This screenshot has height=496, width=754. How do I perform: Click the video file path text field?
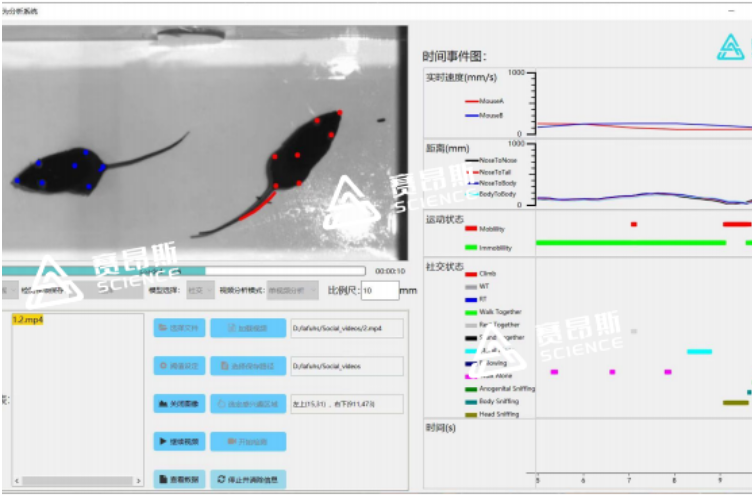[x=345, y=327]
